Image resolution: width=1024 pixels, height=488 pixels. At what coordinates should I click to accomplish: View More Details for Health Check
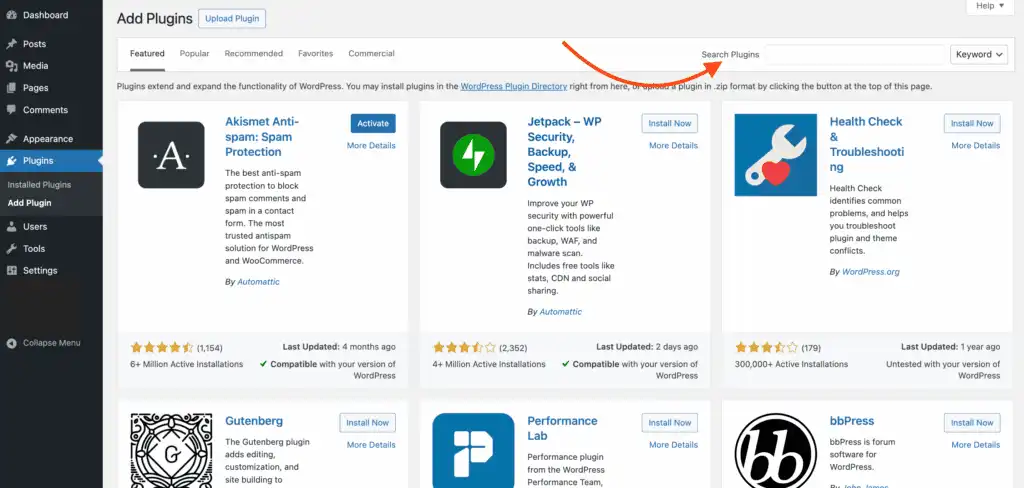coord(975,145)
